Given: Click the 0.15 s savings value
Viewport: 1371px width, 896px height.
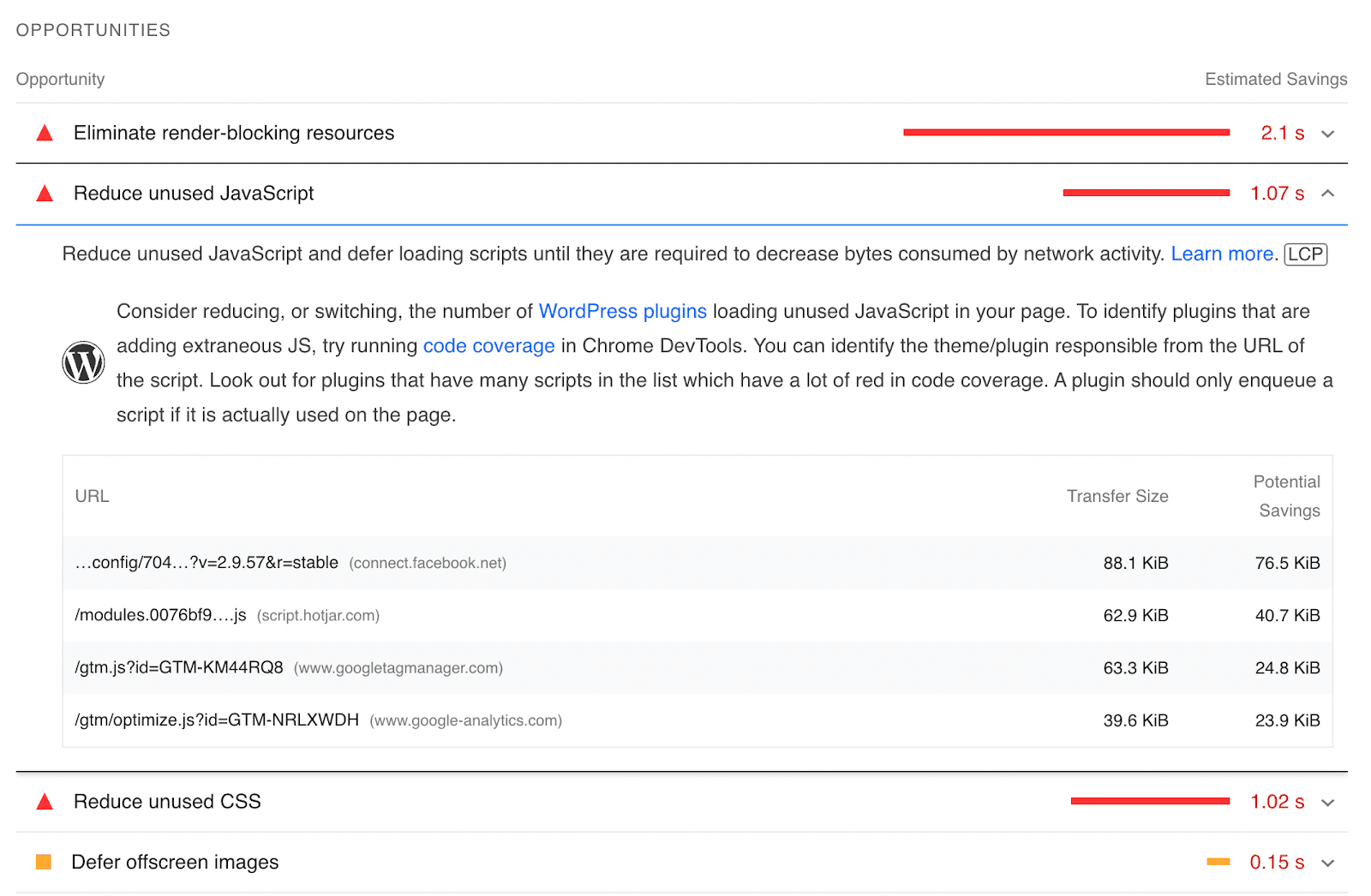Looking at the screenshot, I should pyautogui.click(x=1277, y=863).
